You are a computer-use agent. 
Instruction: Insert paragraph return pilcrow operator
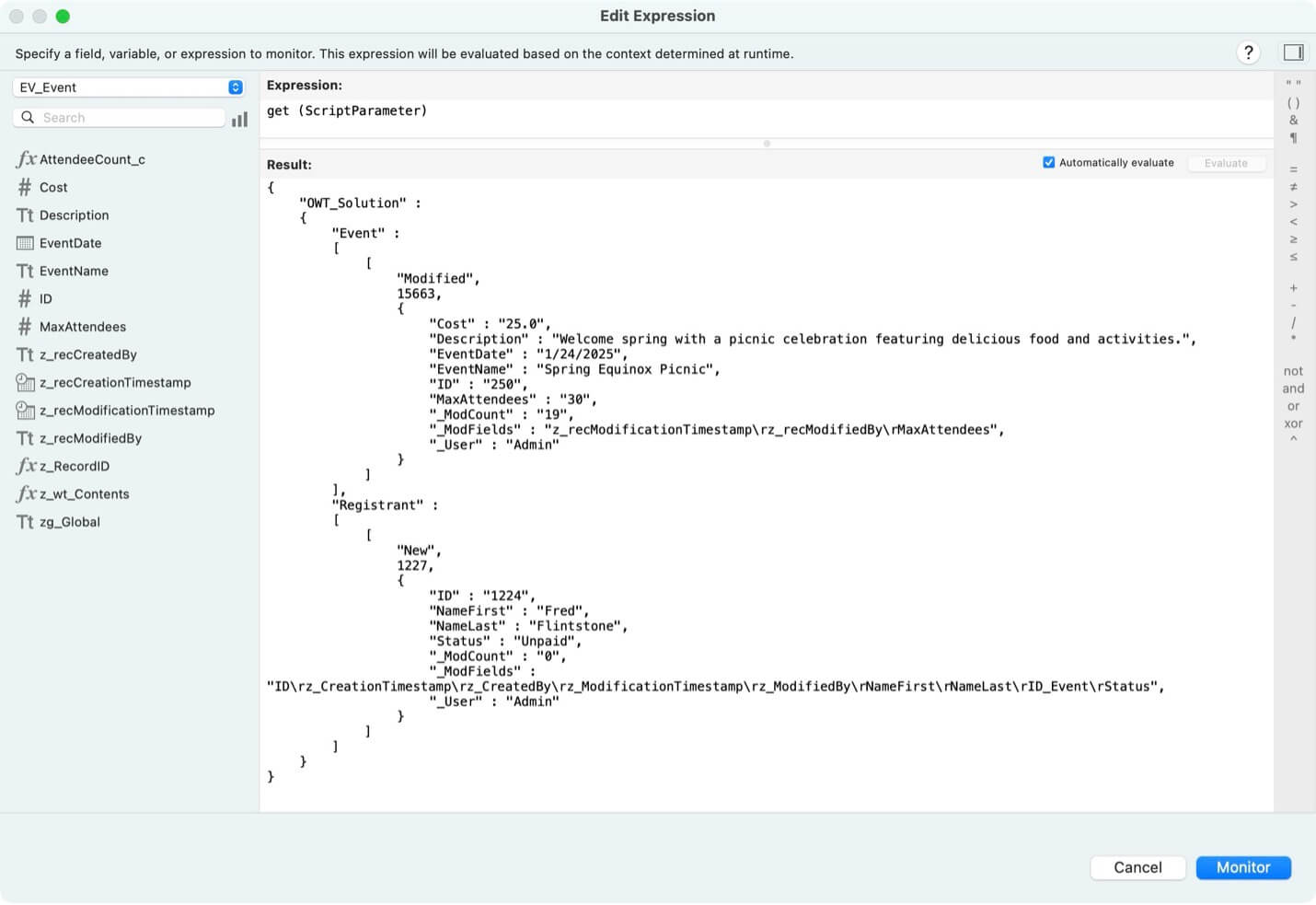(1293, 138)
